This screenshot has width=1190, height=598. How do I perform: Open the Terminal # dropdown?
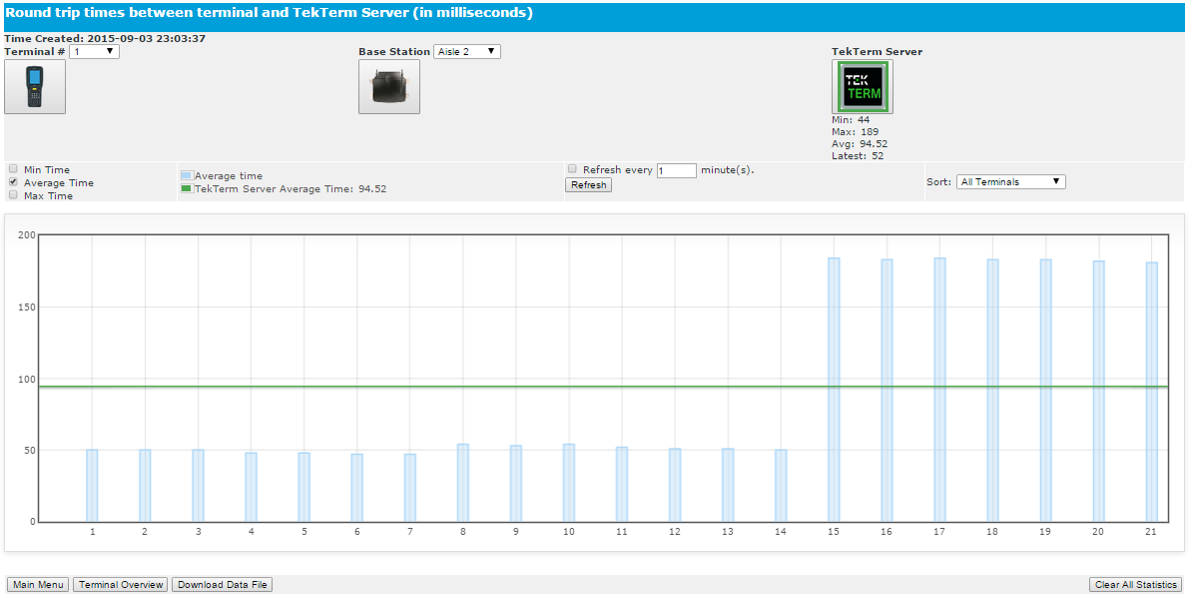coord(94,52)
